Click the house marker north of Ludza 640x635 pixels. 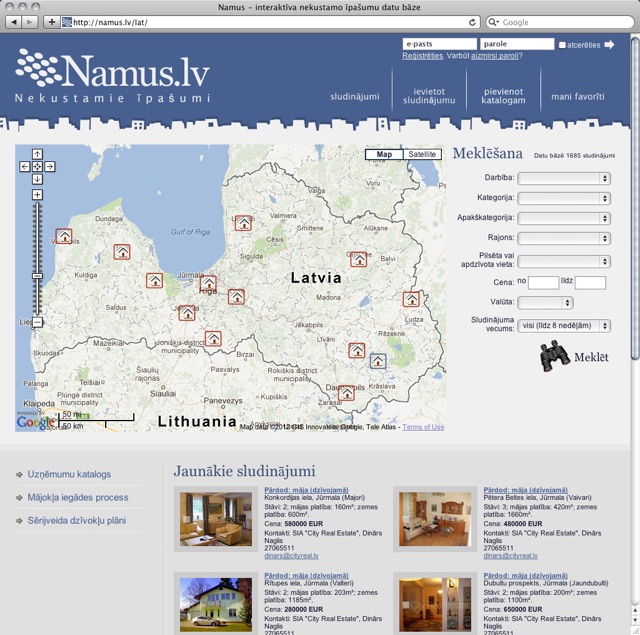[x=411, y=299]
